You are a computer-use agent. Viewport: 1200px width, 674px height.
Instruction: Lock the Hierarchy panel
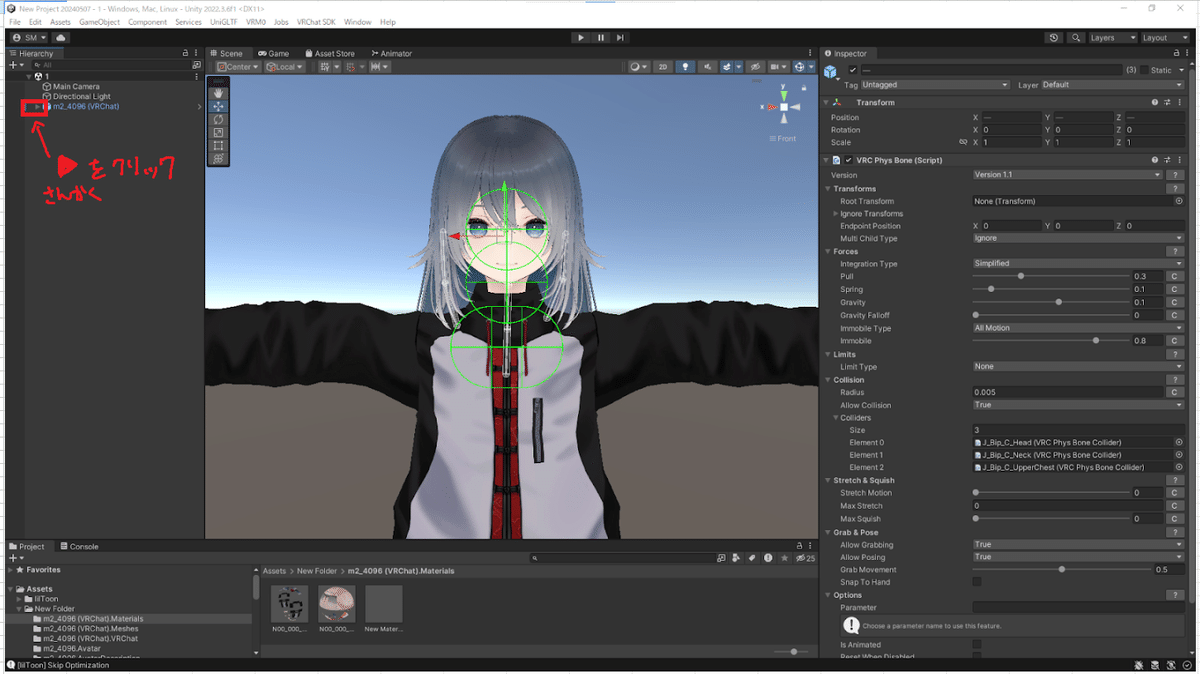pos(184,53)
